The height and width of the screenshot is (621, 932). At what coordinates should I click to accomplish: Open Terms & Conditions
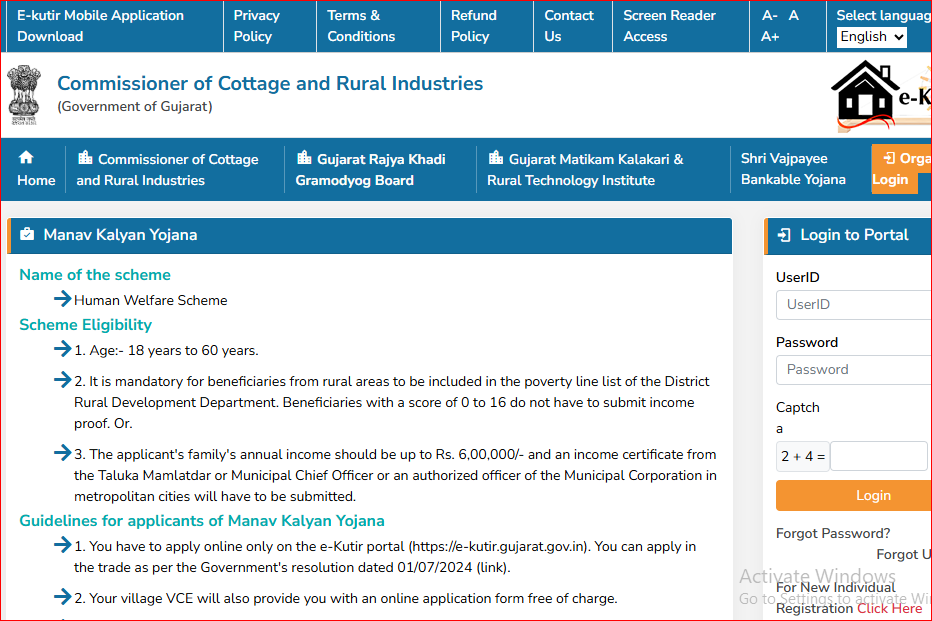tap(361, 26)
